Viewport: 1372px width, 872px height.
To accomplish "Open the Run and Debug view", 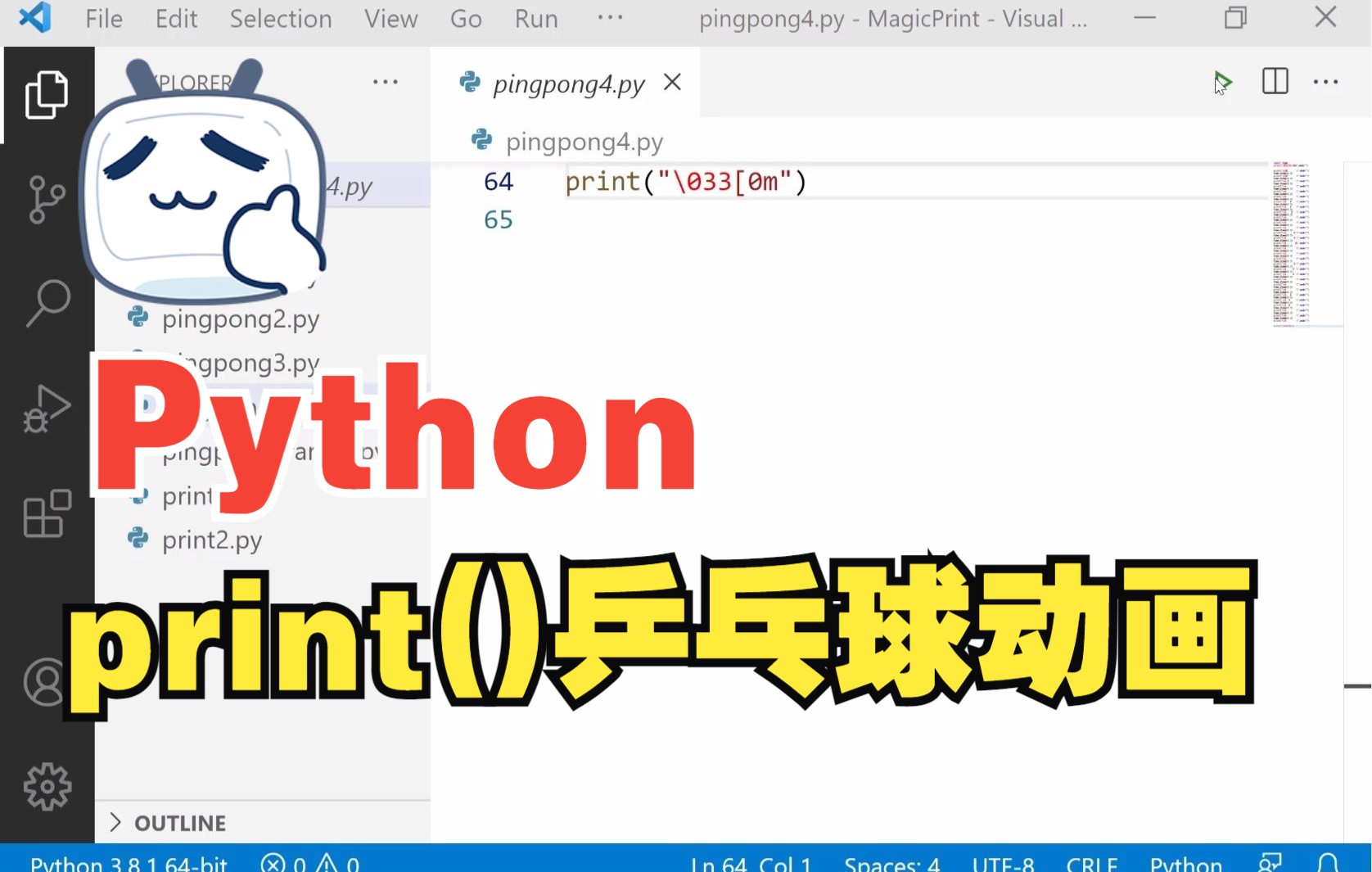I will tap(47, 409).
